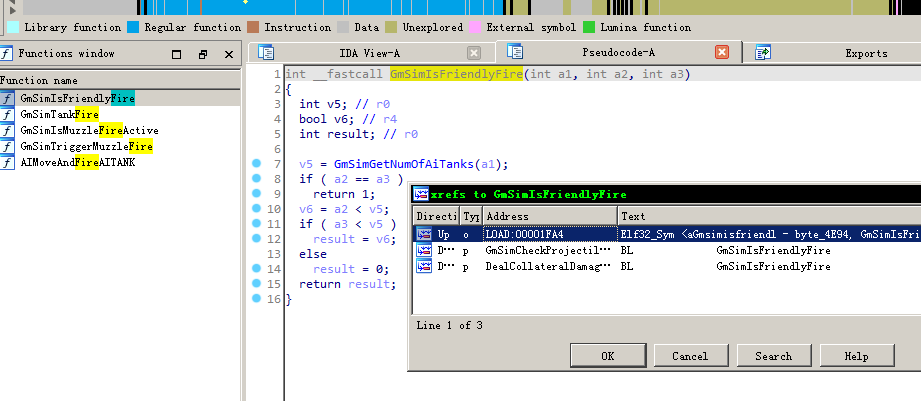The width and height of the screenshot is (921, 401).
Task: Toggle breakpoint dot on line 14
Action: point(256,268)
